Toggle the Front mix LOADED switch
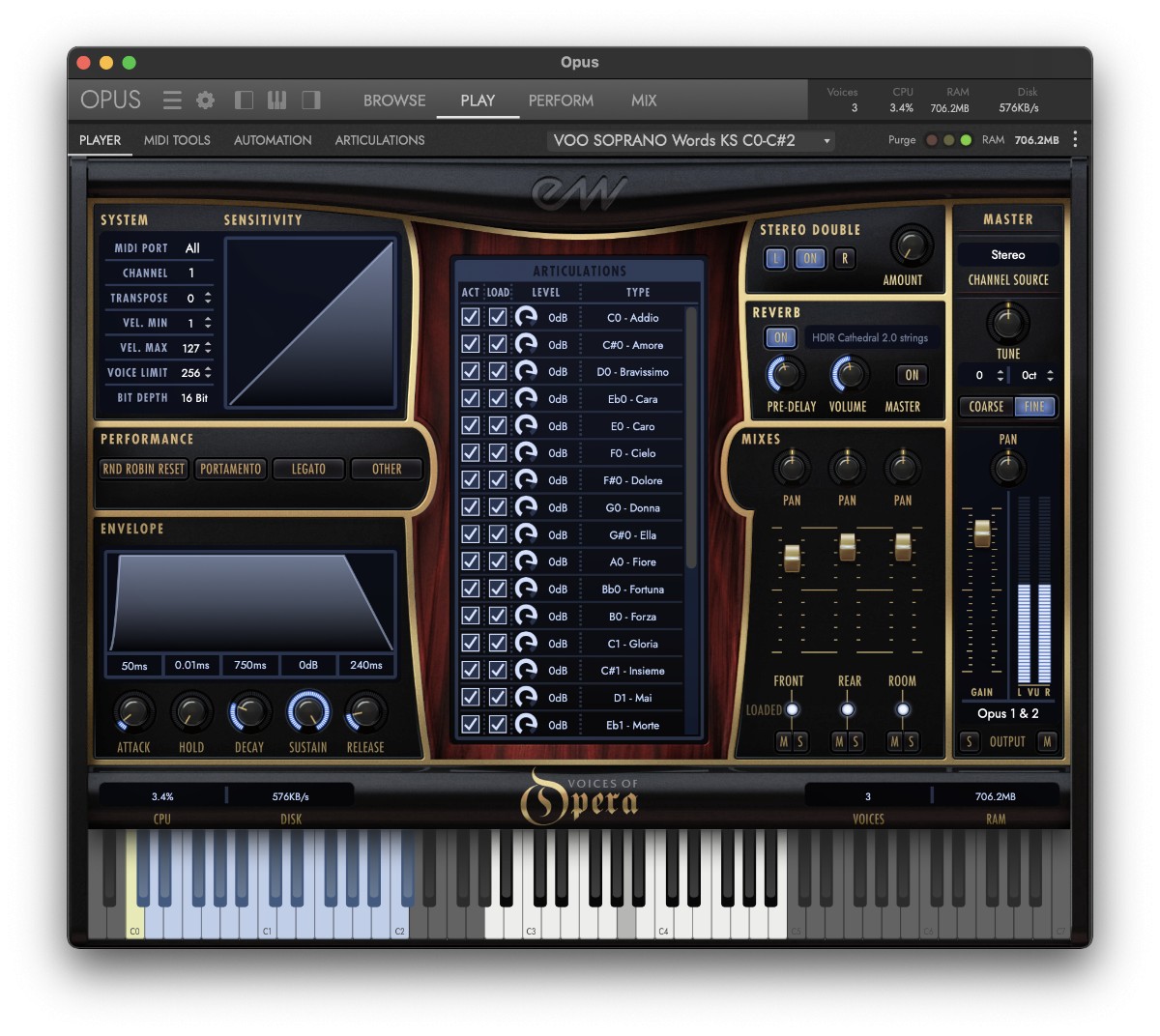1160x1036 pixels. click(x=793, y=709)
